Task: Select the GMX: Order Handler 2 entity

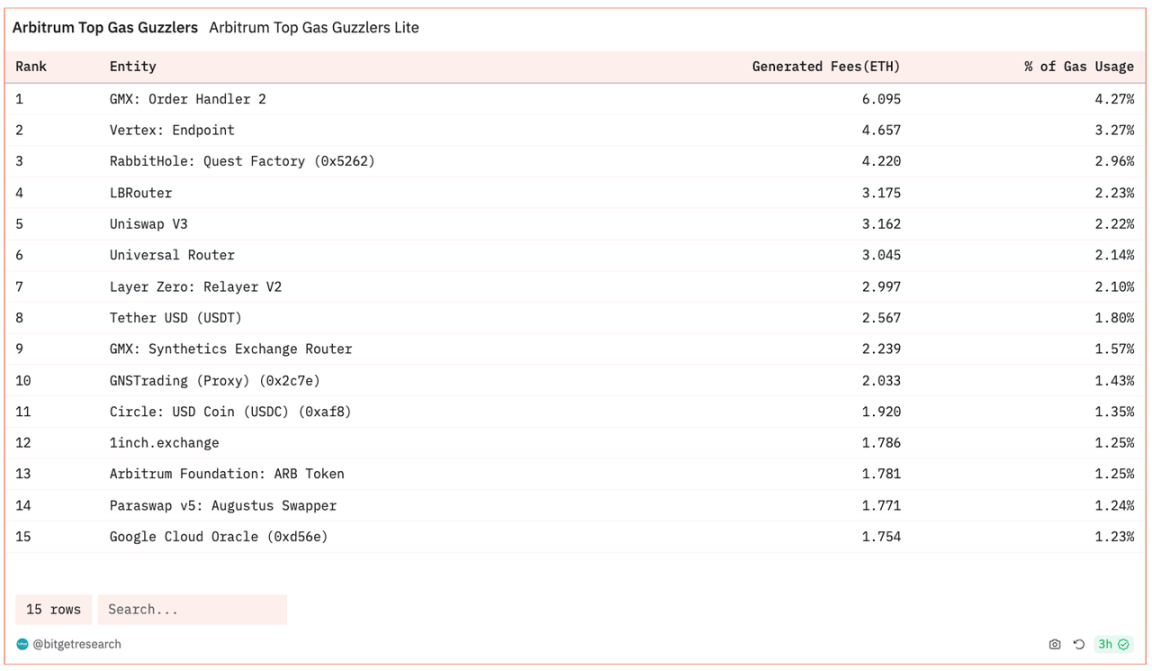Action: coord(188,99)
